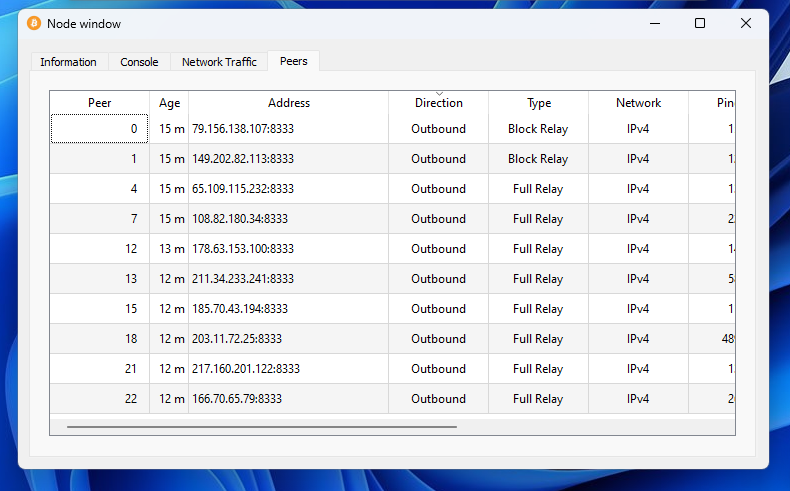Switch to the Information tab
Image resolution: width=790 pixels, height=491 pixels.
69,62
